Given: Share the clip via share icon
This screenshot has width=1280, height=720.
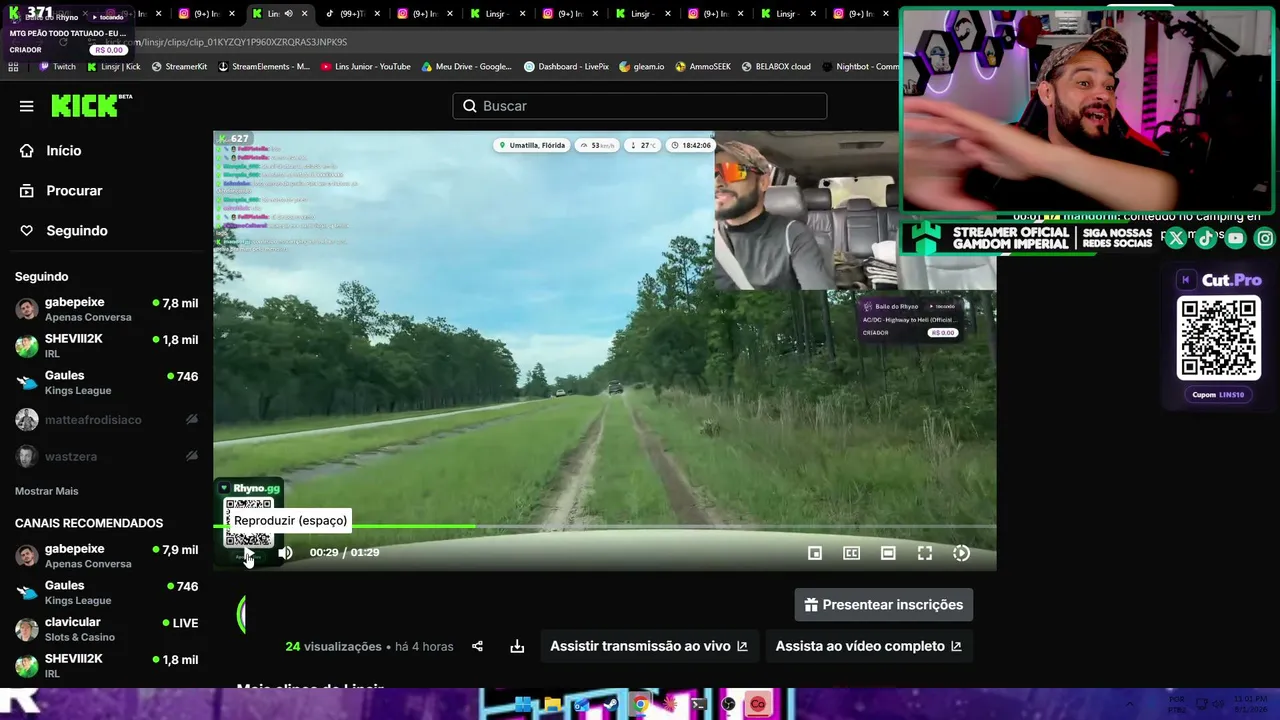Looking at the screenshot, I should point(477,646).
